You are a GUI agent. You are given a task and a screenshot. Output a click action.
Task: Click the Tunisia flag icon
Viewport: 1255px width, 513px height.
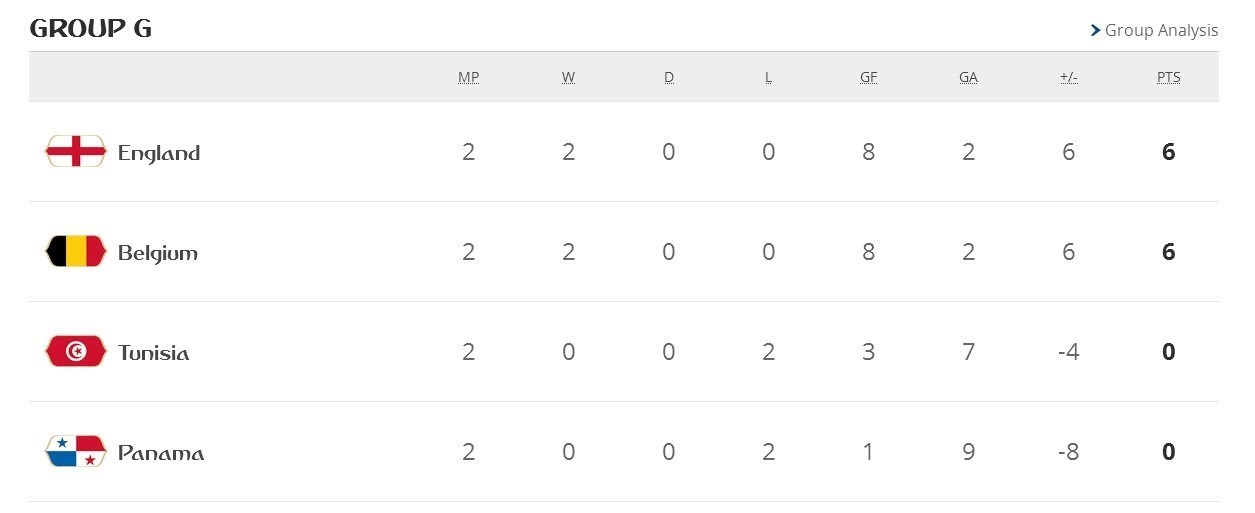point(75,352)
